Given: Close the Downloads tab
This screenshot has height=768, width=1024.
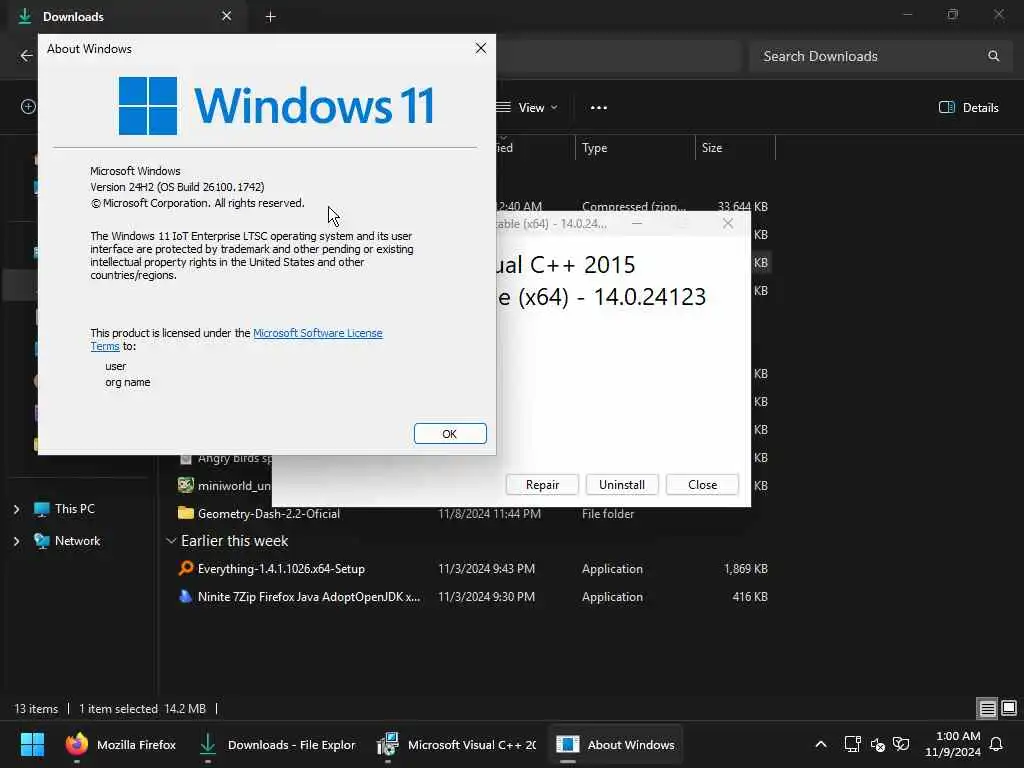Looking at the screenshot, I should pyautogui.click(x=226, y=16).
